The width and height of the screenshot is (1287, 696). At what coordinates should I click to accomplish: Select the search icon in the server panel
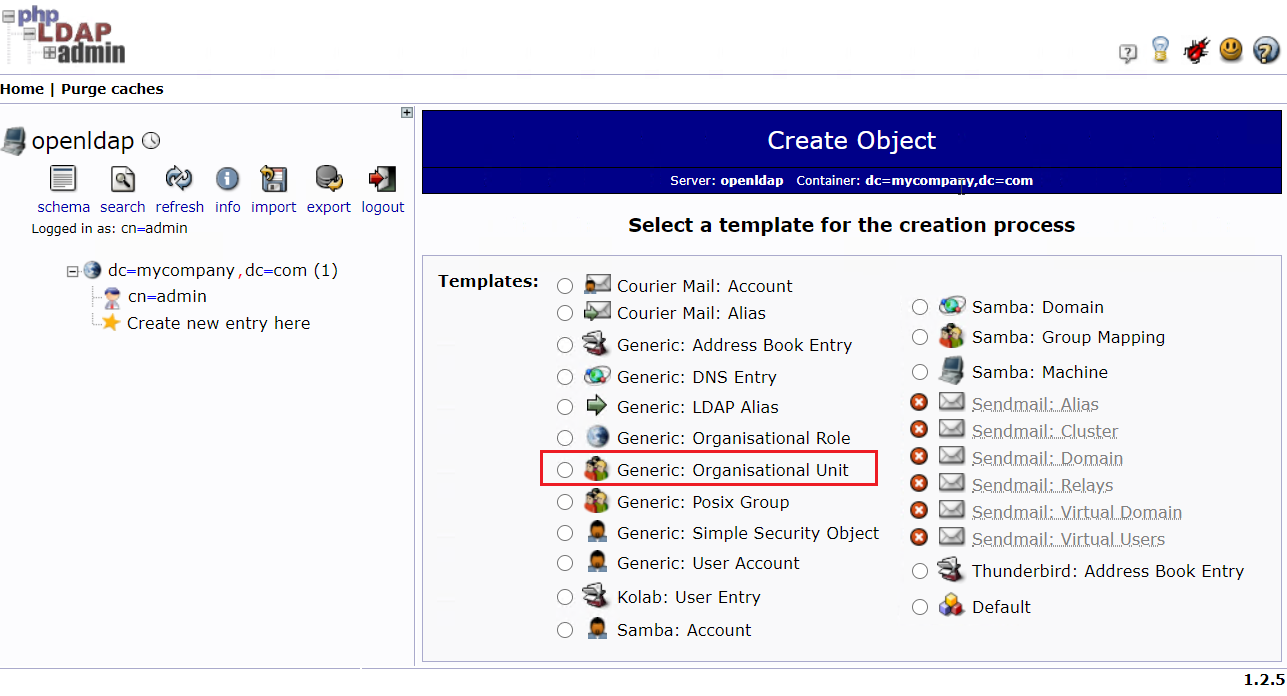pyautogui.click(x=122, y=178)
